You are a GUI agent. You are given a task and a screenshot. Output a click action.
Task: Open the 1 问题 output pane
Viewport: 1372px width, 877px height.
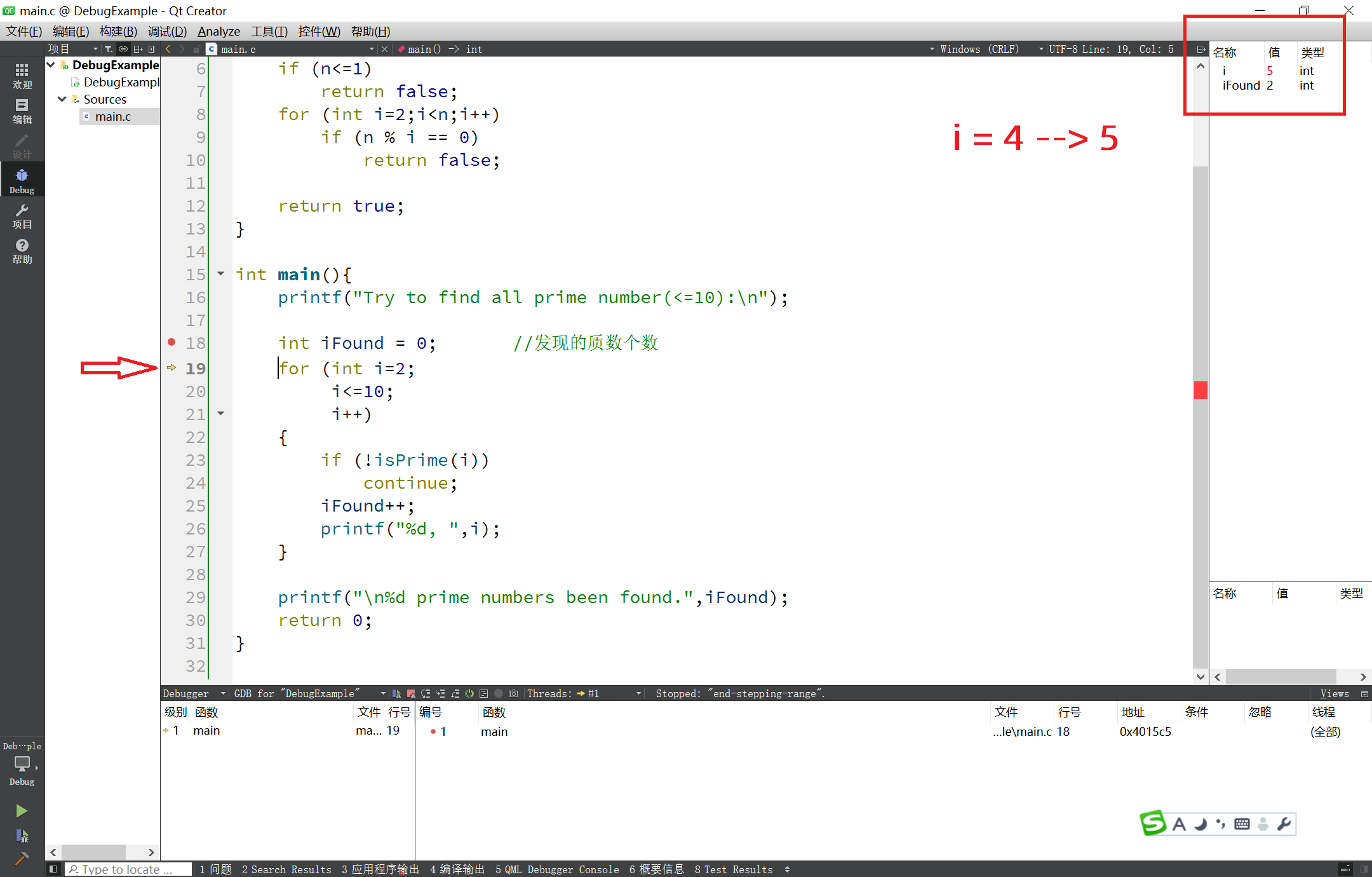tap(215, 869)
